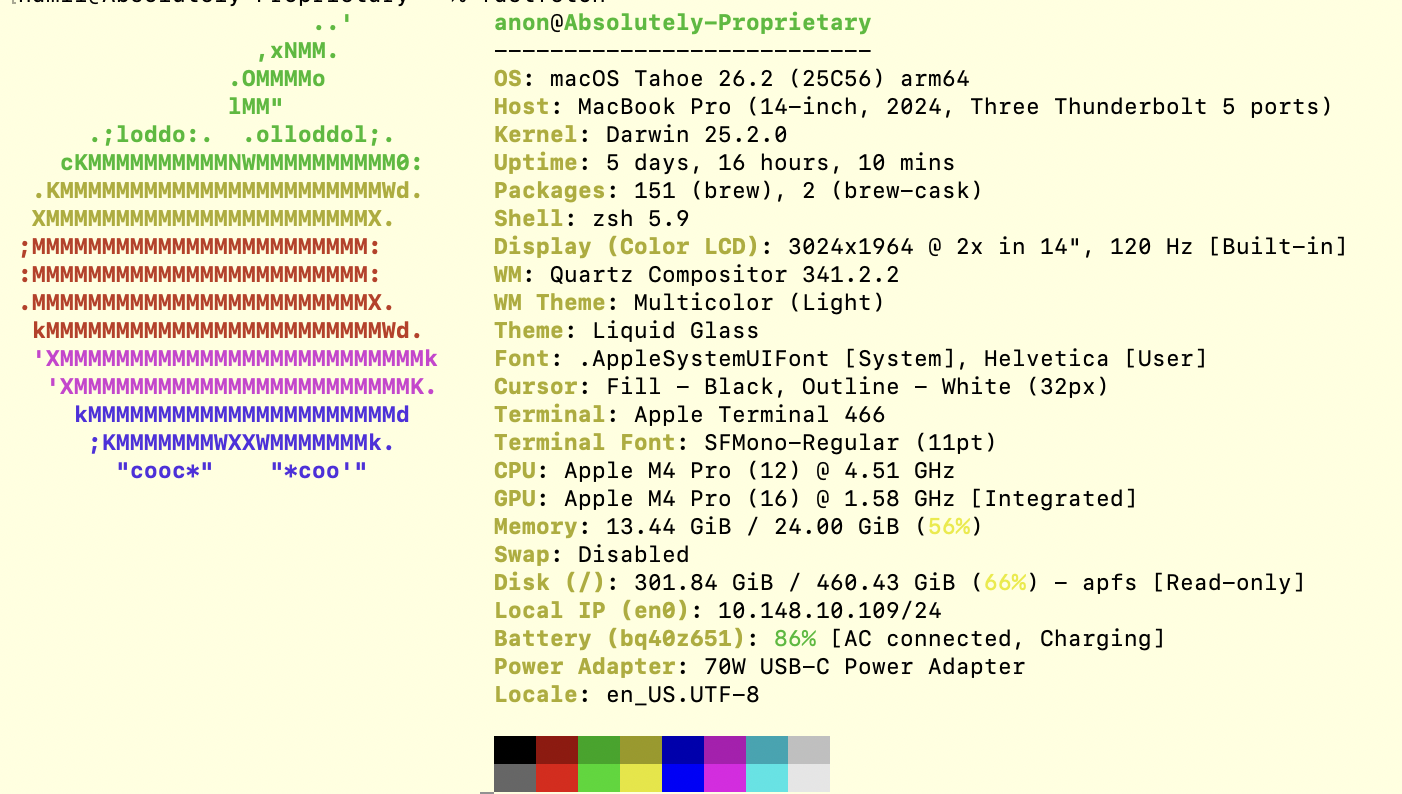This screenshot has height=794, width=1402.
Task: Pick the bright red palette block
Action: click(x=557, y=778)
